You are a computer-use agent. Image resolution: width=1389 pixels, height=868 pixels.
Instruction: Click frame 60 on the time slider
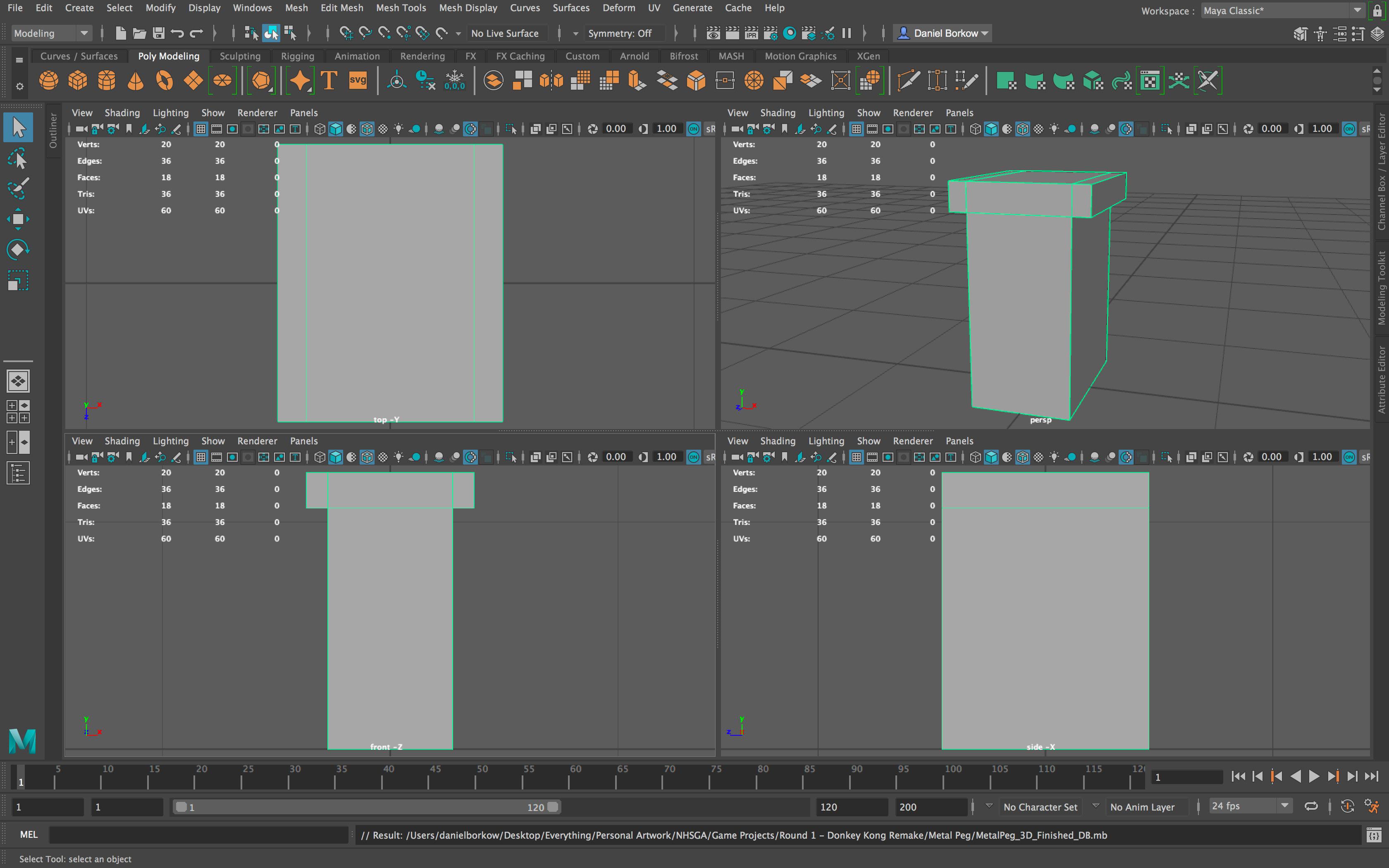pos(569,777)
